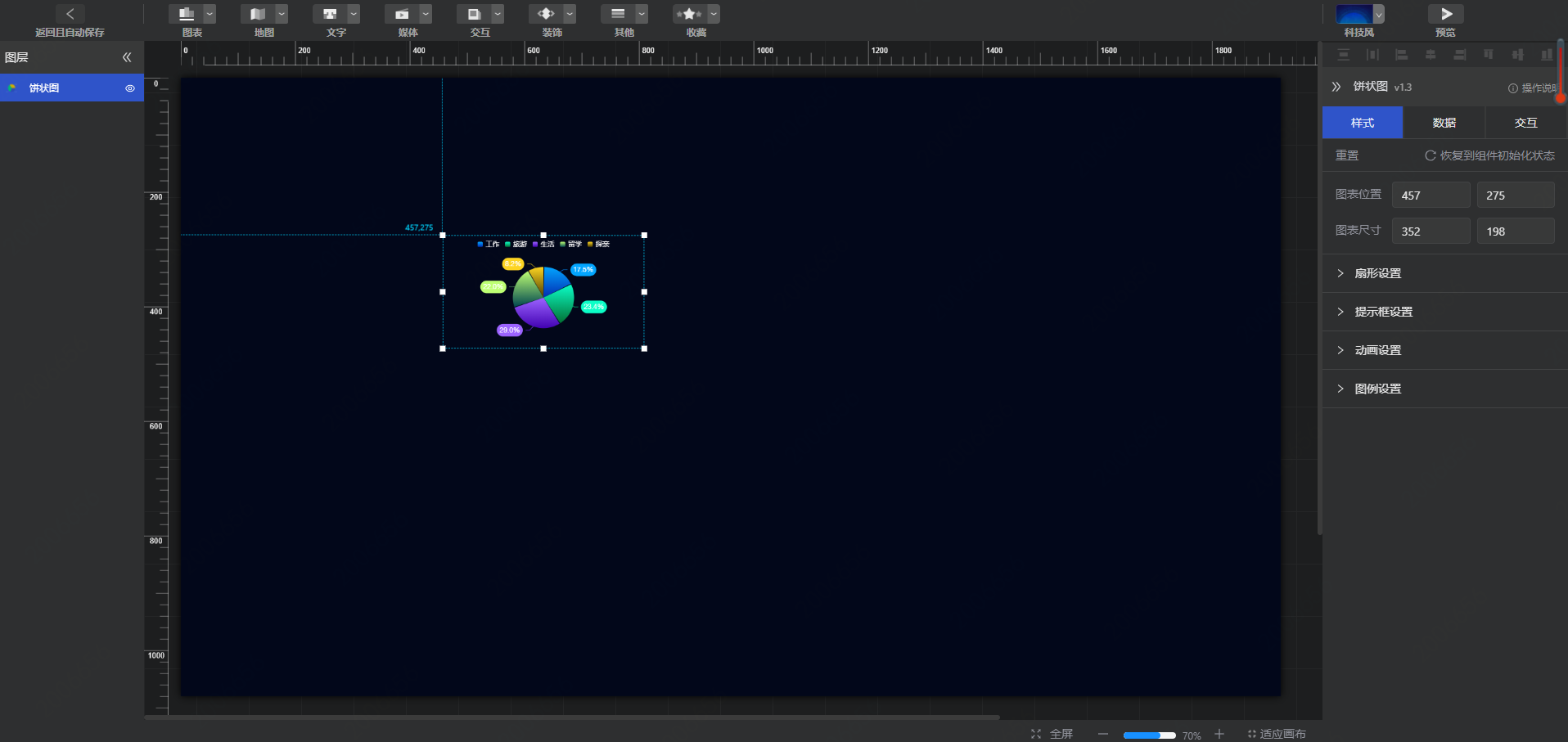Click 图表尺寸 width field showing 352

[1431, 231]
